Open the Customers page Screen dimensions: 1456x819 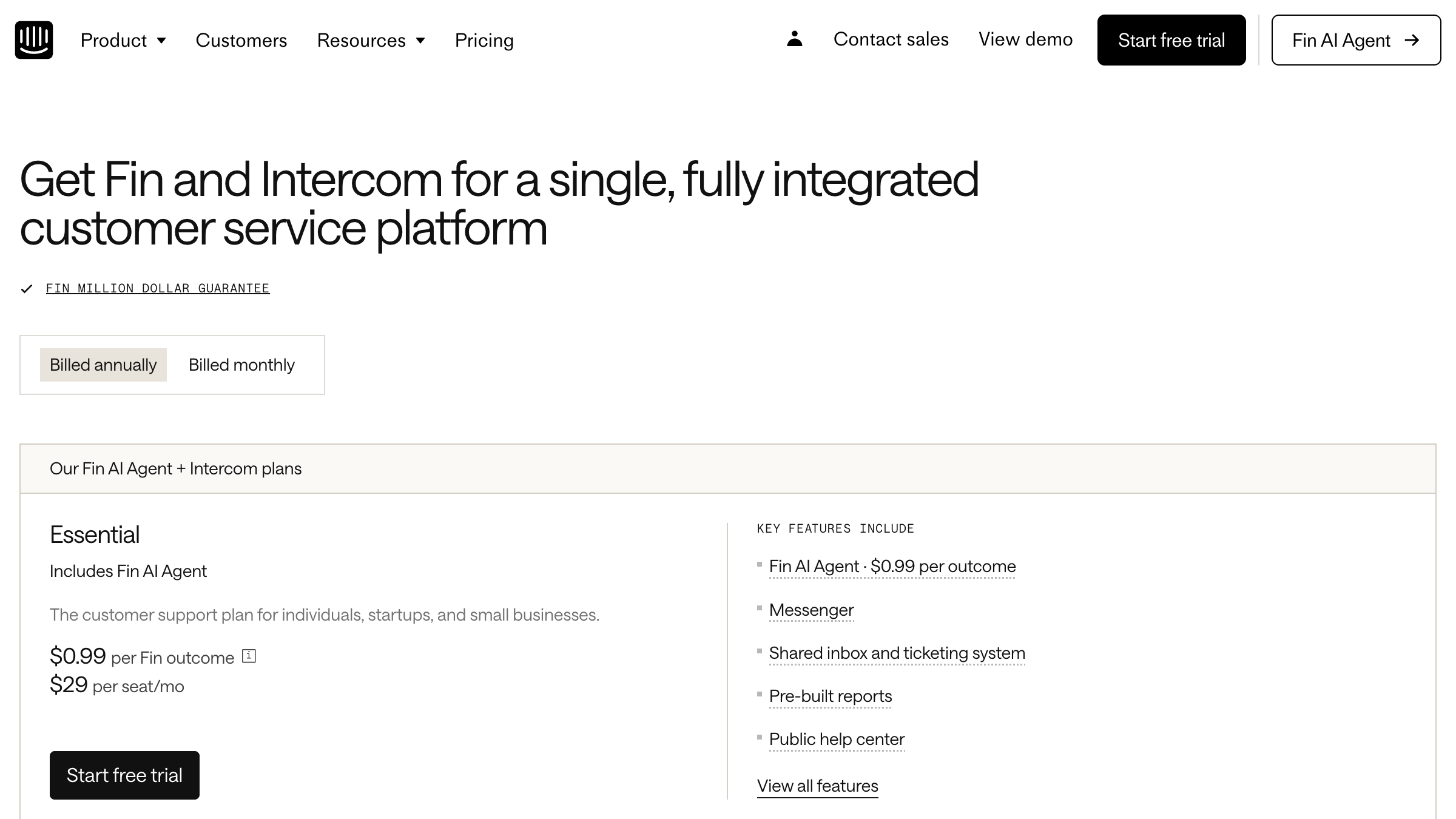[x=241, y=40]
